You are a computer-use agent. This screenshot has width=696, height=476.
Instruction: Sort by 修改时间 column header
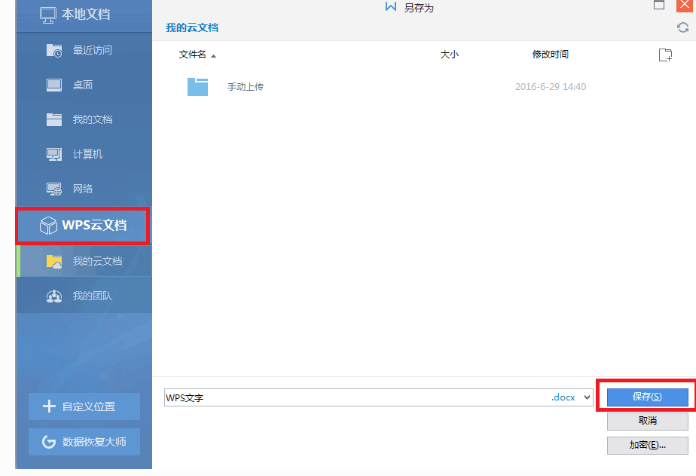click(x=550, y=55)
